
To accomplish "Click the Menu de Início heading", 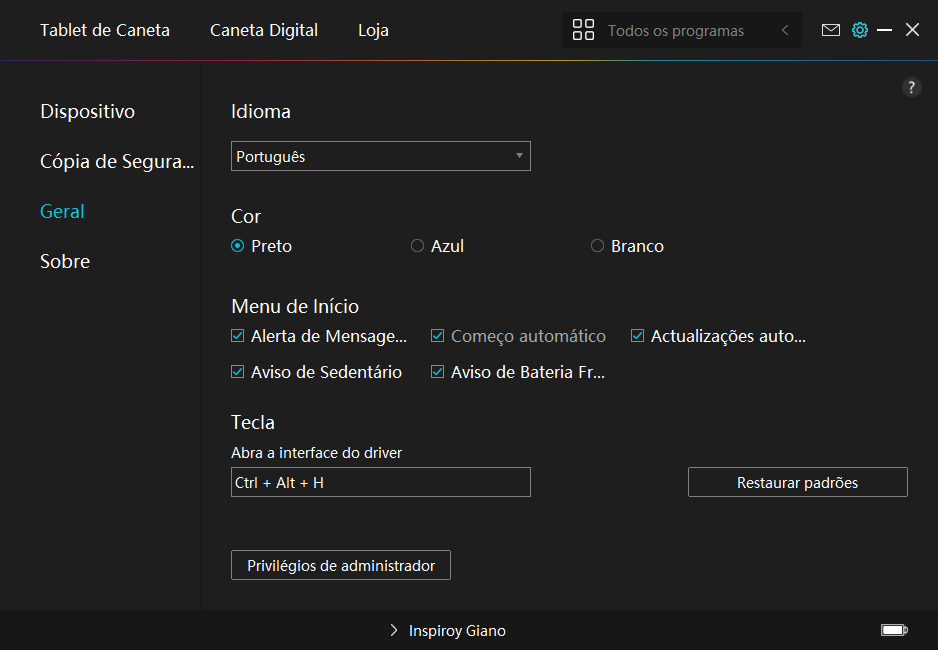I will (x=295, y=306).
